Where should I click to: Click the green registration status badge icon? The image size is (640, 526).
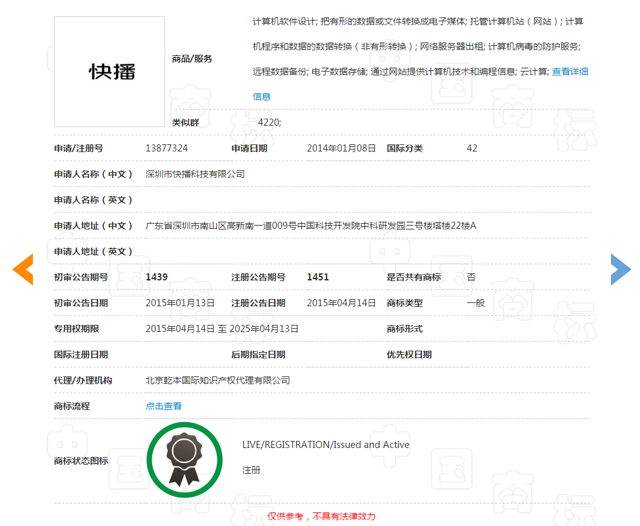(184, 460)
